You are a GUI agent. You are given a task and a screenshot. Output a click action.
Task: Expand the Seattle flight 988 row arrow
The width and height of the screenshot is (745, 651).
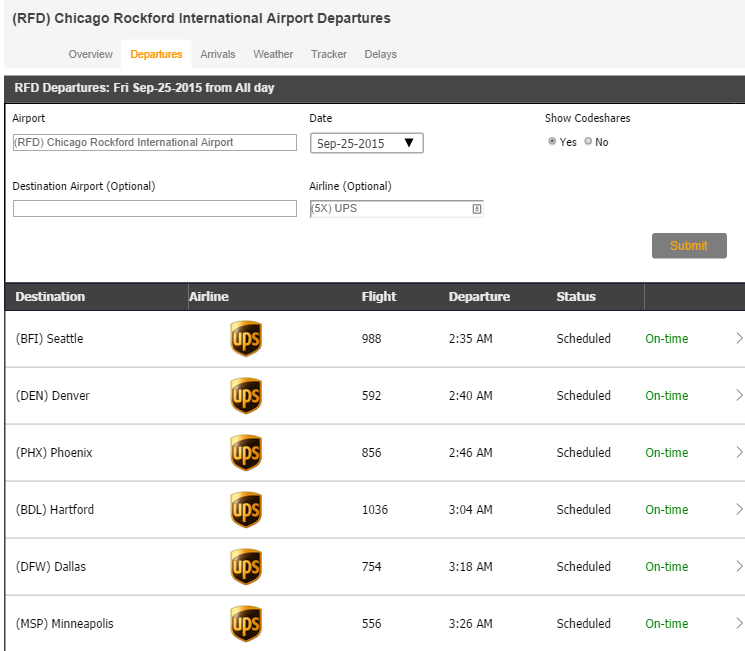739,339
